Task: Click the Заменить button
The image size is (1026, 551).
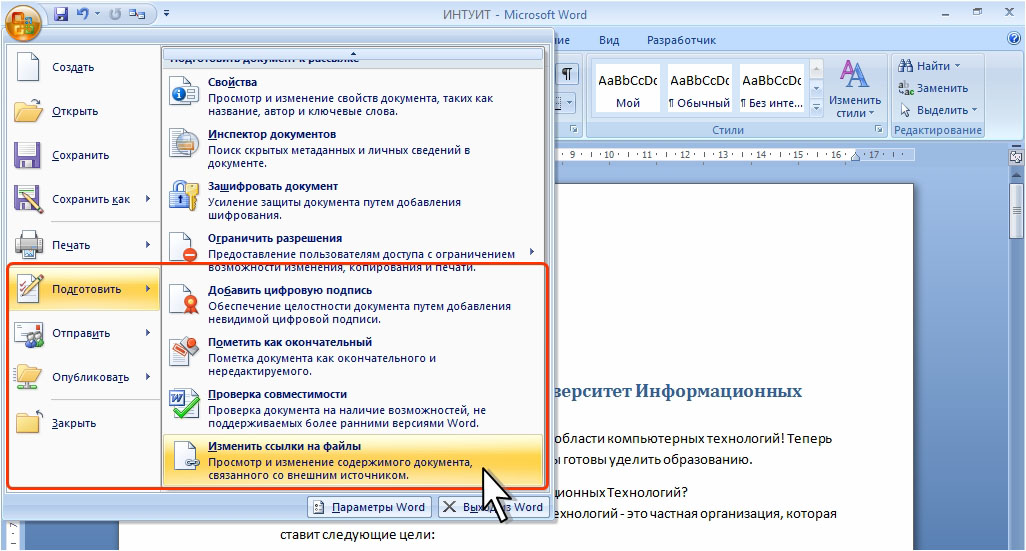Action: coord(933,88)
